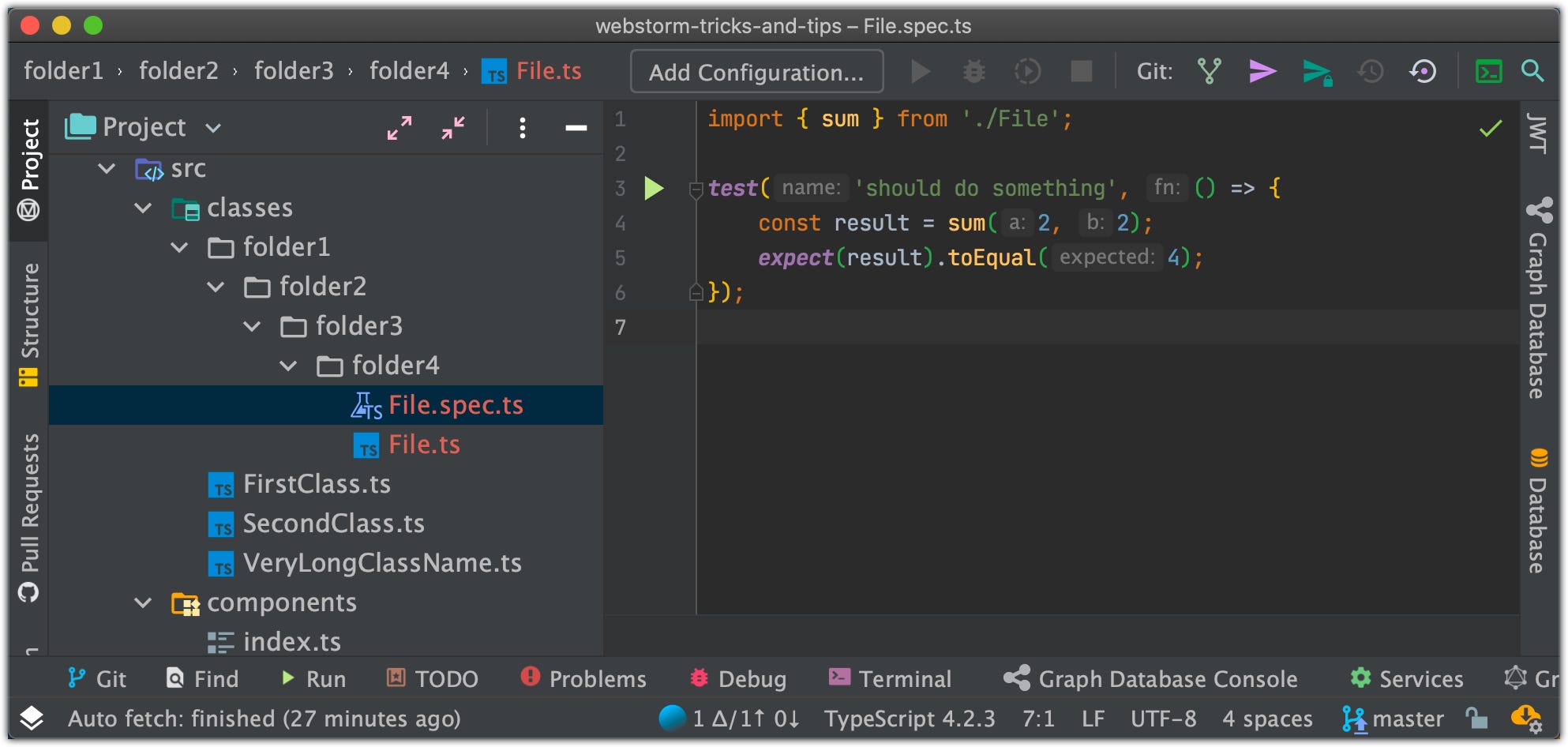Screen dimensions: 1568x747
Task: Click the Run configuration play icon
Action: [920, 72]
